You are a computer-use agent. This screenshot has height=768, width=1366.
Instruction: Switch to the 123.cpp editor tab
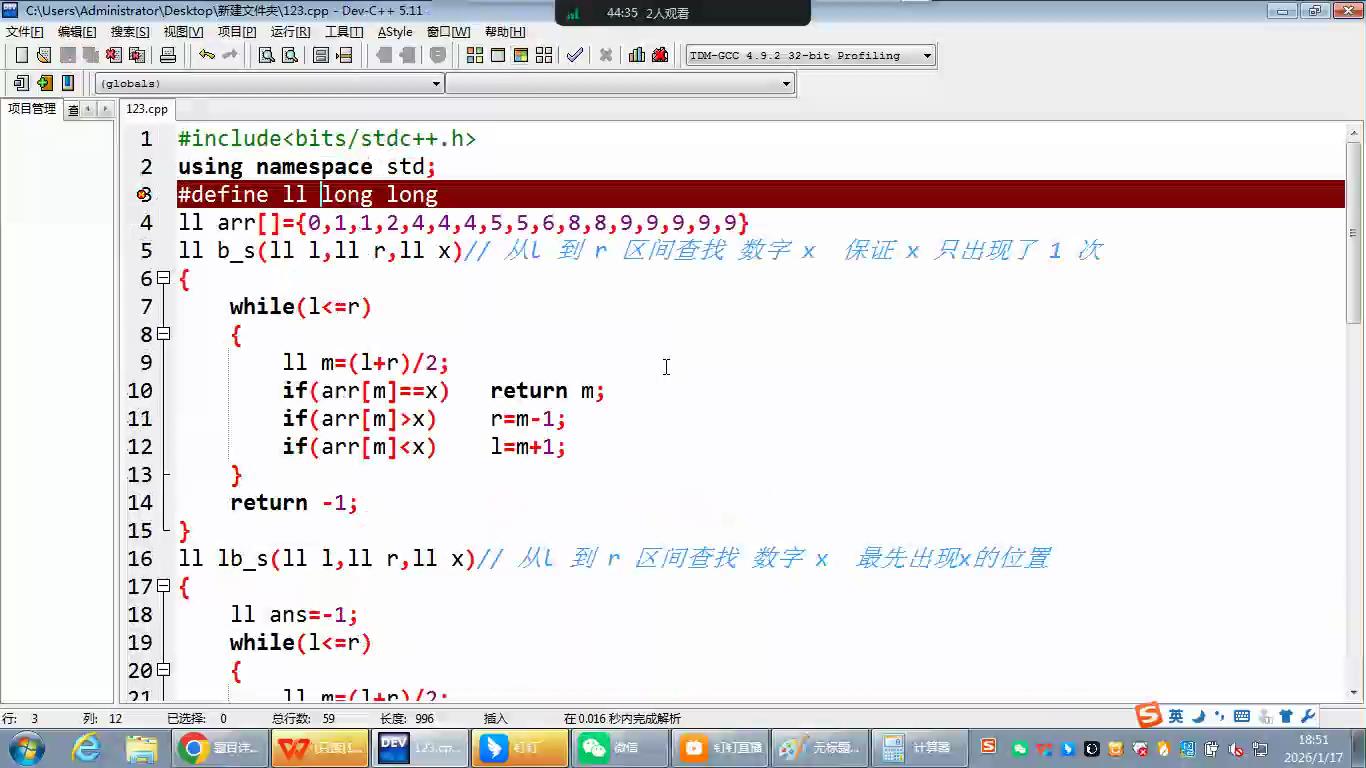[147, 109]
